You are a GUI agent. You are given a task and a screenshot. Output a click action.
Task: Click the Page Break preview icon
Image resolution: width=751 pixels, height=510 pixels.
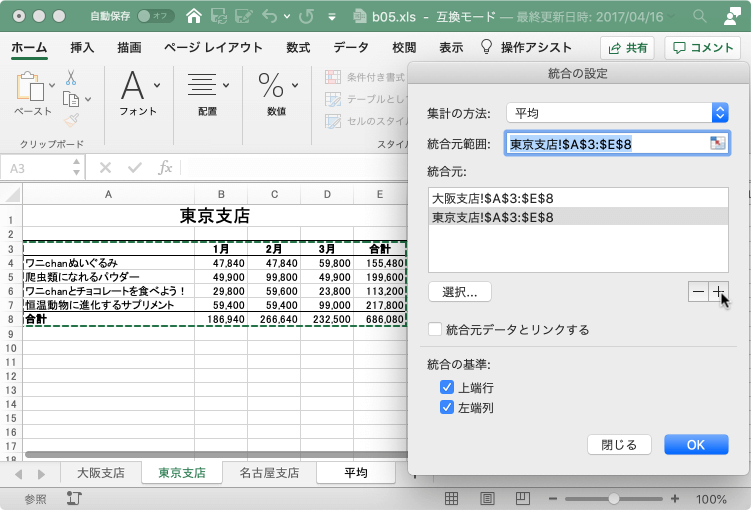[x=523, y=499]
